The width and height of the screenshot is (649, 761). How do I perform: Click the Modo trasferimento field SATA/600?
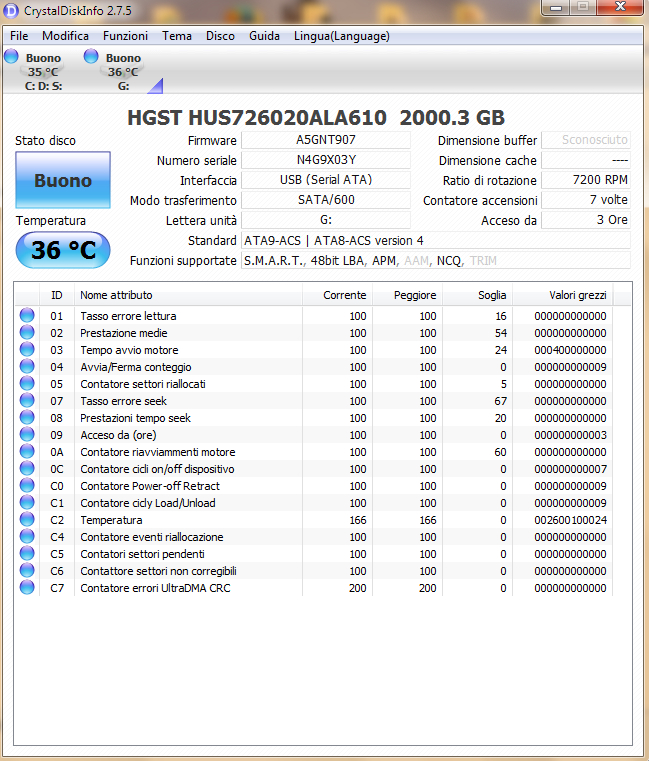[326, 199]
